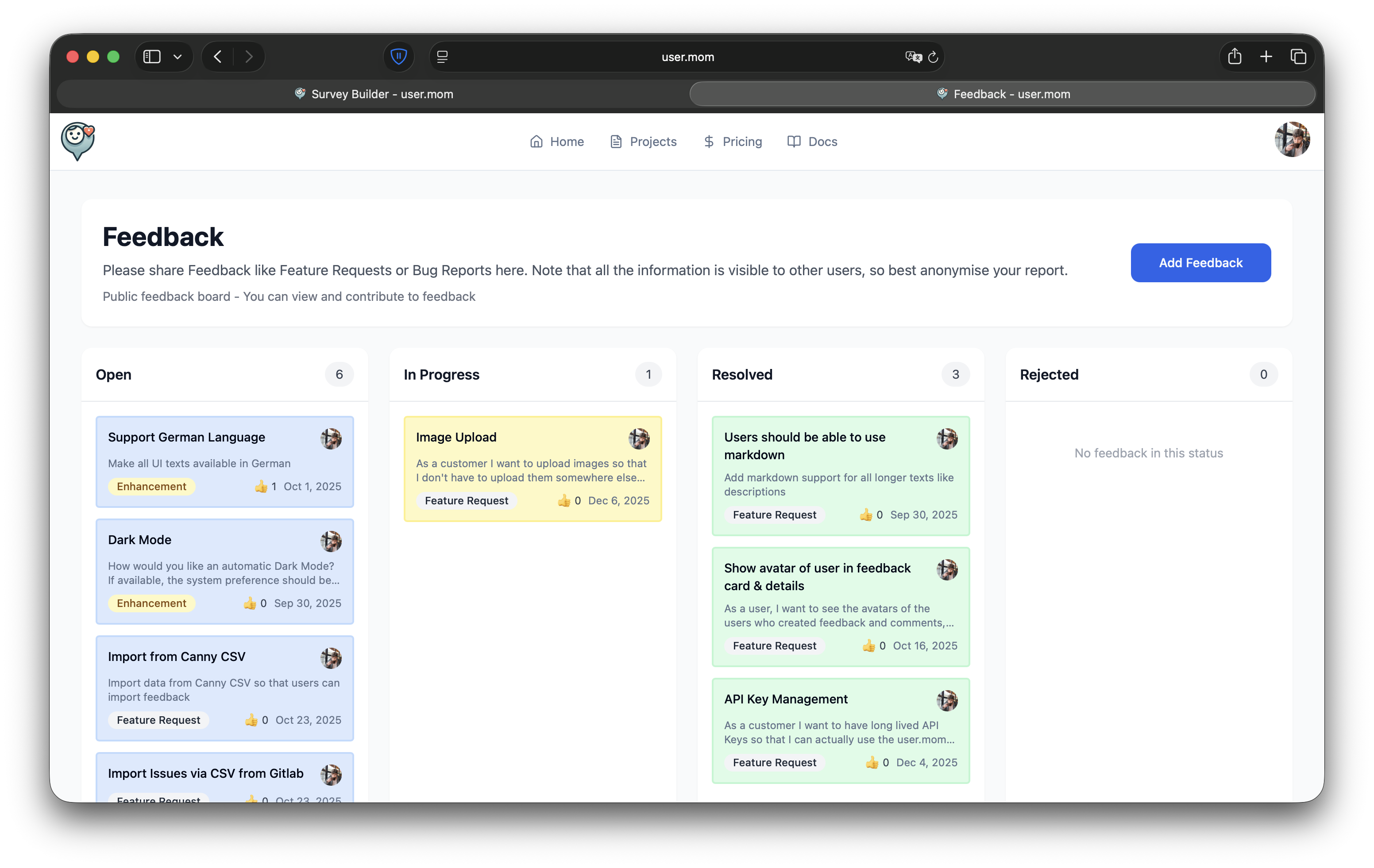
Task: Open the Share sheet
Action: 1235,57
